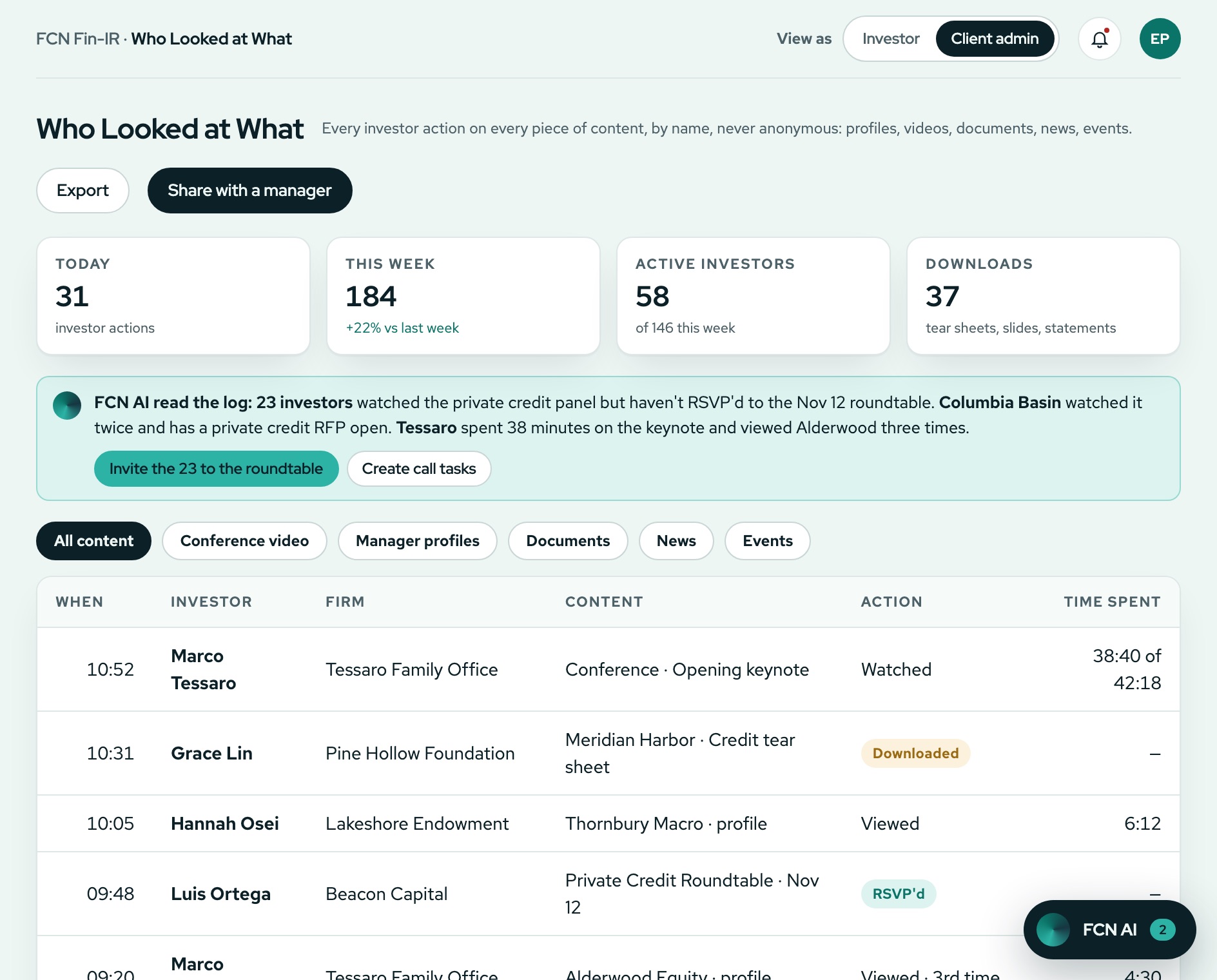Select Marco Tessaro in the 10:52 row
Screen dimensions: 1217x980
click(x=204, y=669)
